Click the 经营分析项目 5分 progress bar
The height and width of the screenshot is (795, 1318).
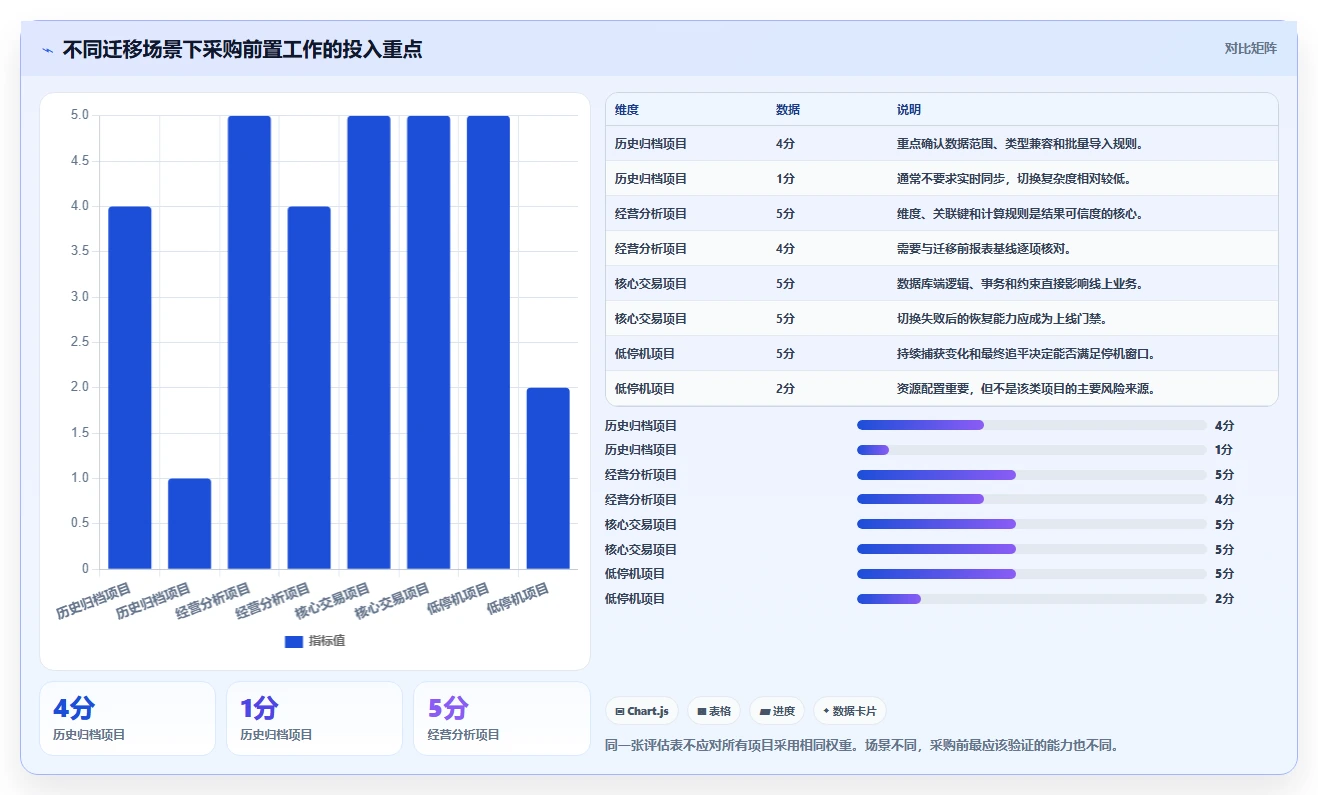[1032, 475]
